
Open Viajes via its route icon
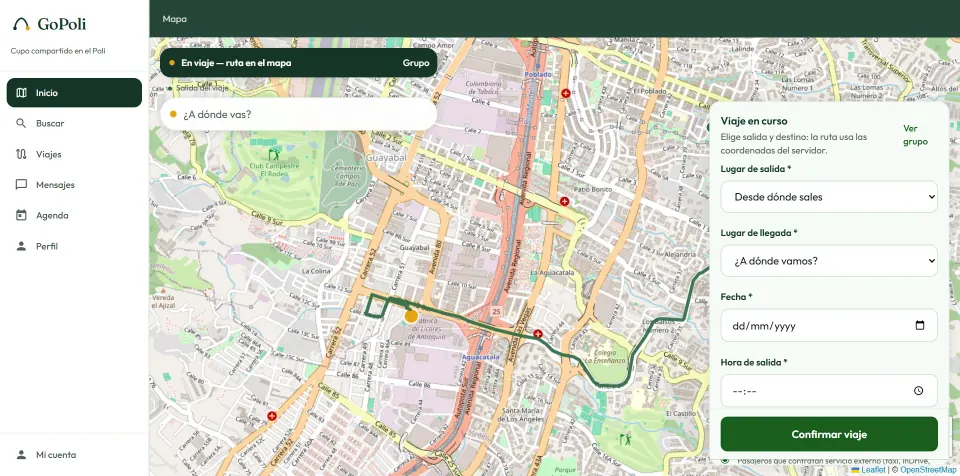21,154
